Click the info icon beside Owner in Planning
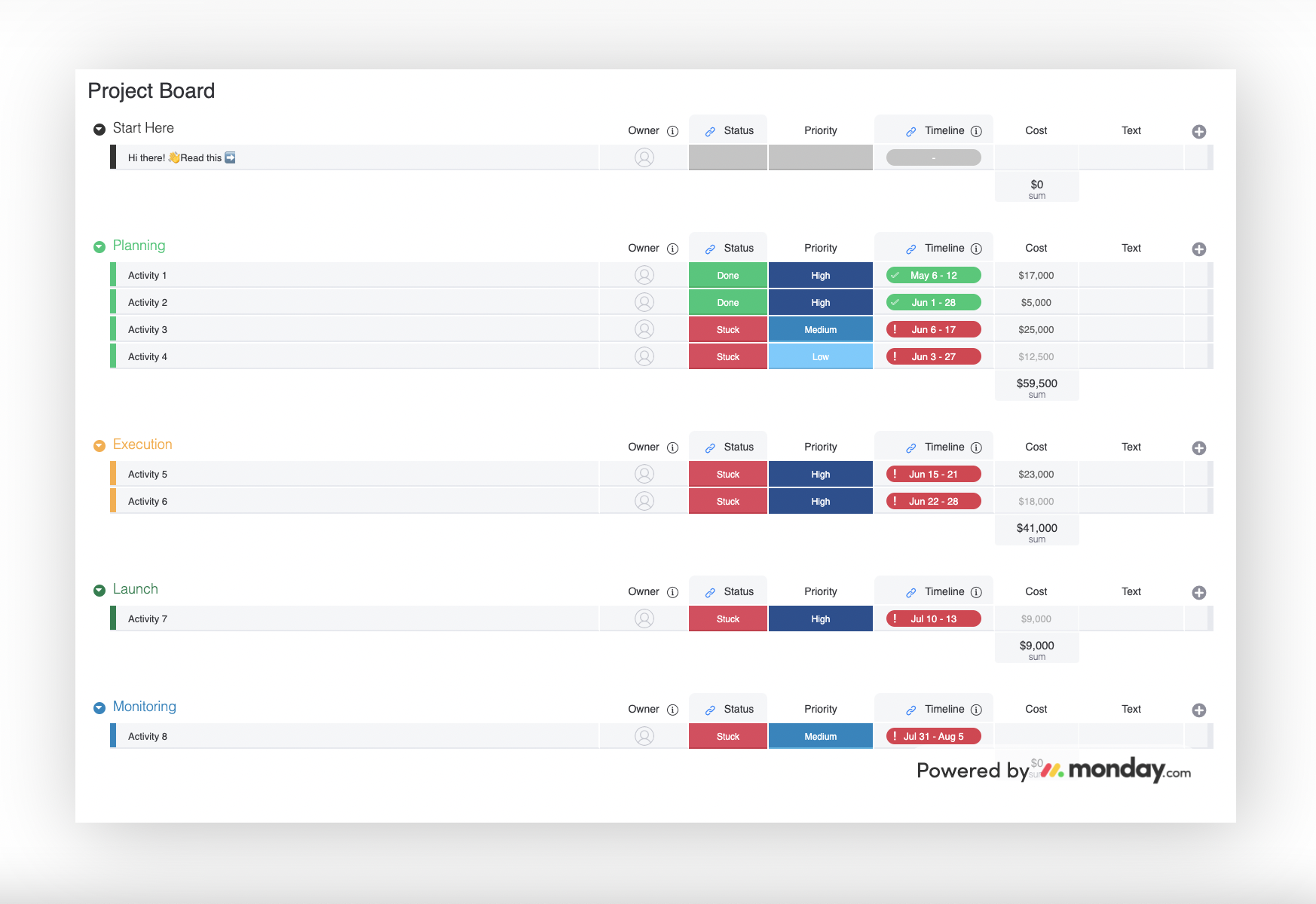 click(673, 248)
